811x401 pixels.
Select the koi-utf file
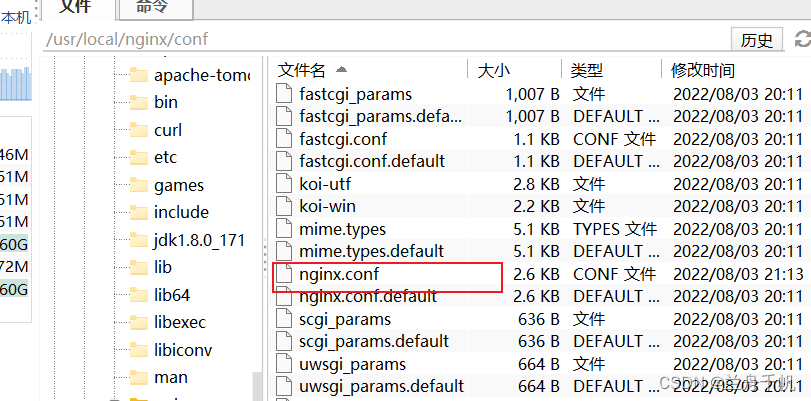325,184
